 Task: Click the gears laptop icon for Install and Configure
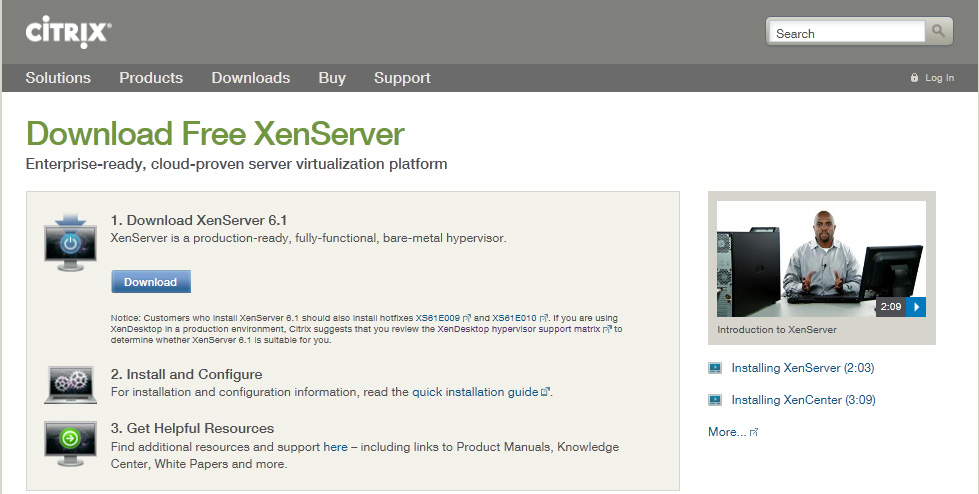click(x=71, y=385)
